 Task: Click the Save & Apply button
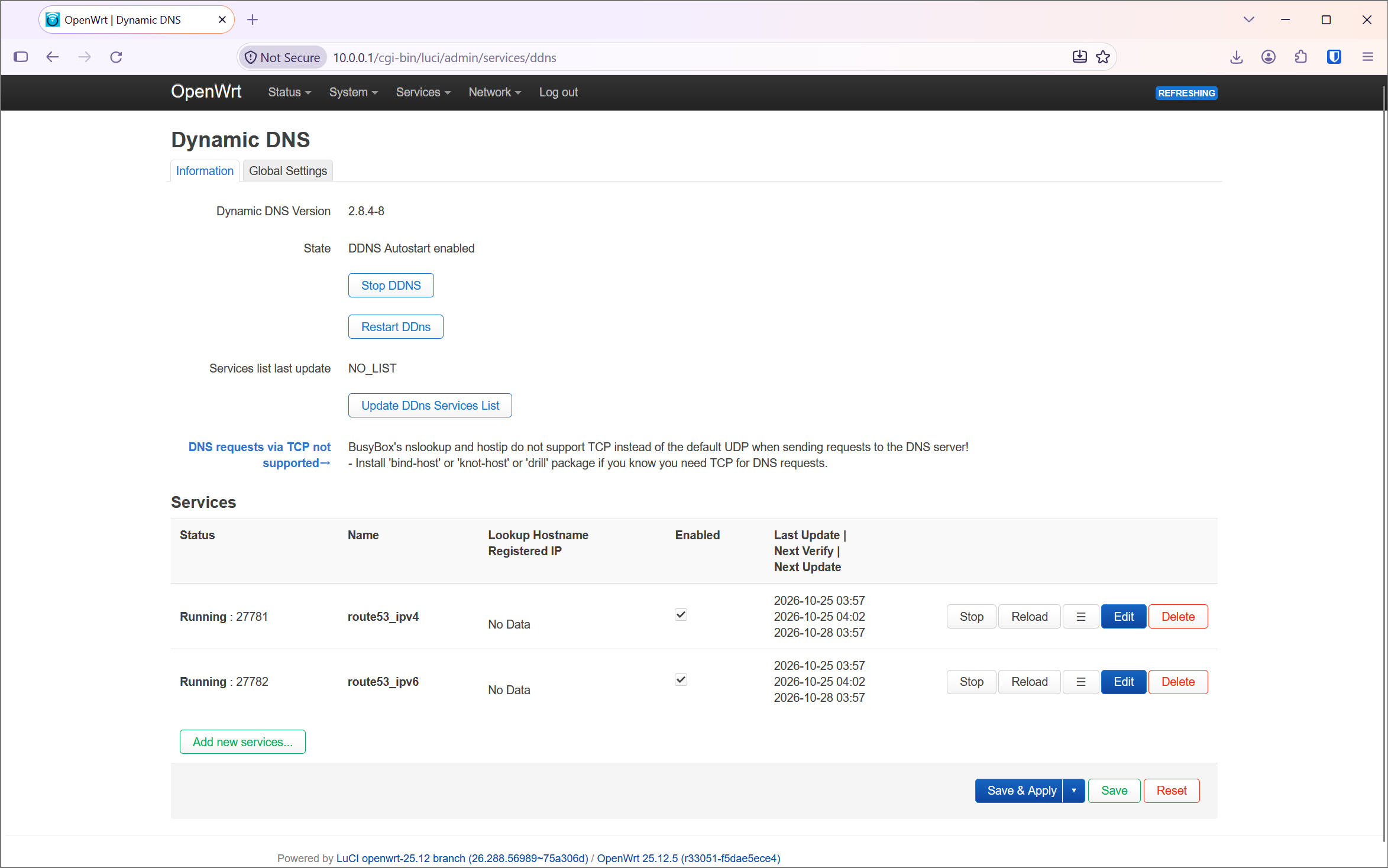coord(1019,791)
